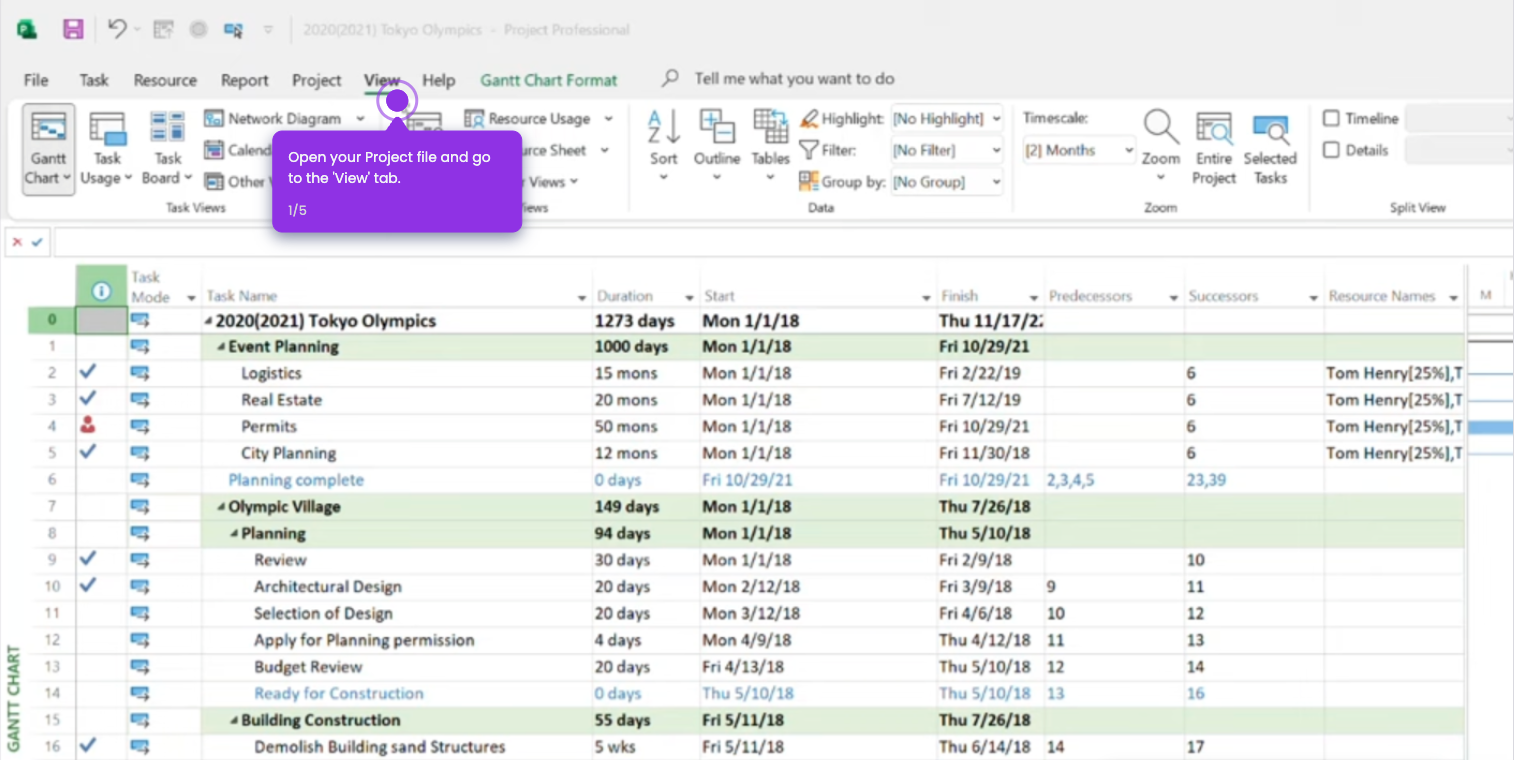Open the Resource Names column filter arrow
Image resolution: width=1514 pixels, height=760 pixels.
1454,298
